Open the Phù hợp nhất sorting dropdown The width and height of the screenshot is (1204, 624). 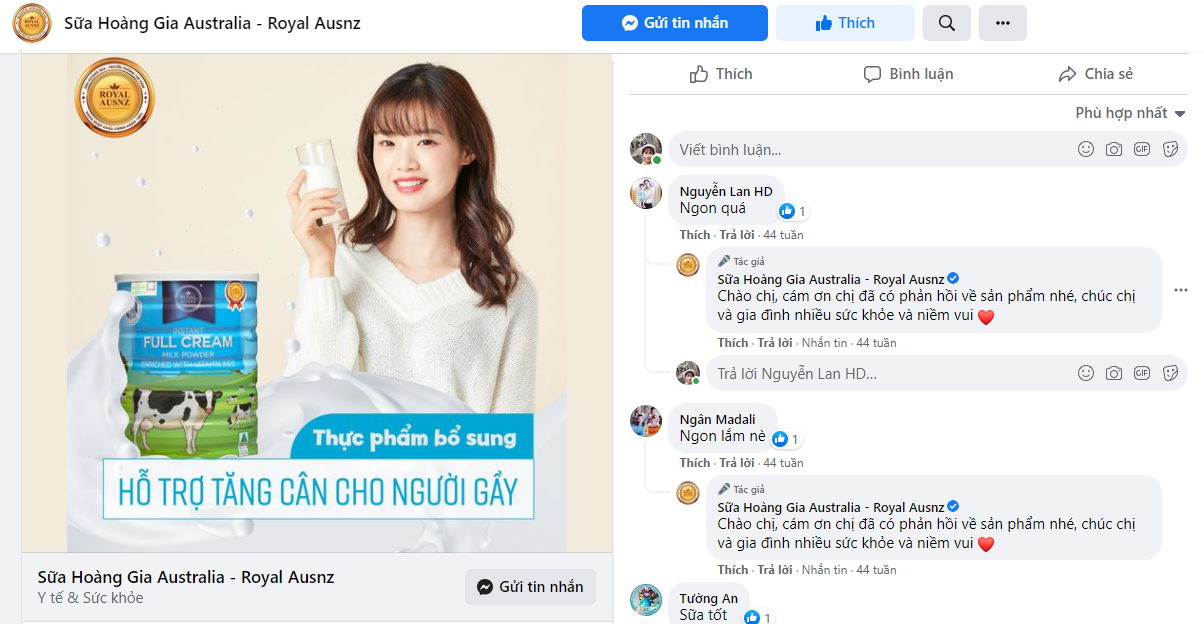point(1130,113)
